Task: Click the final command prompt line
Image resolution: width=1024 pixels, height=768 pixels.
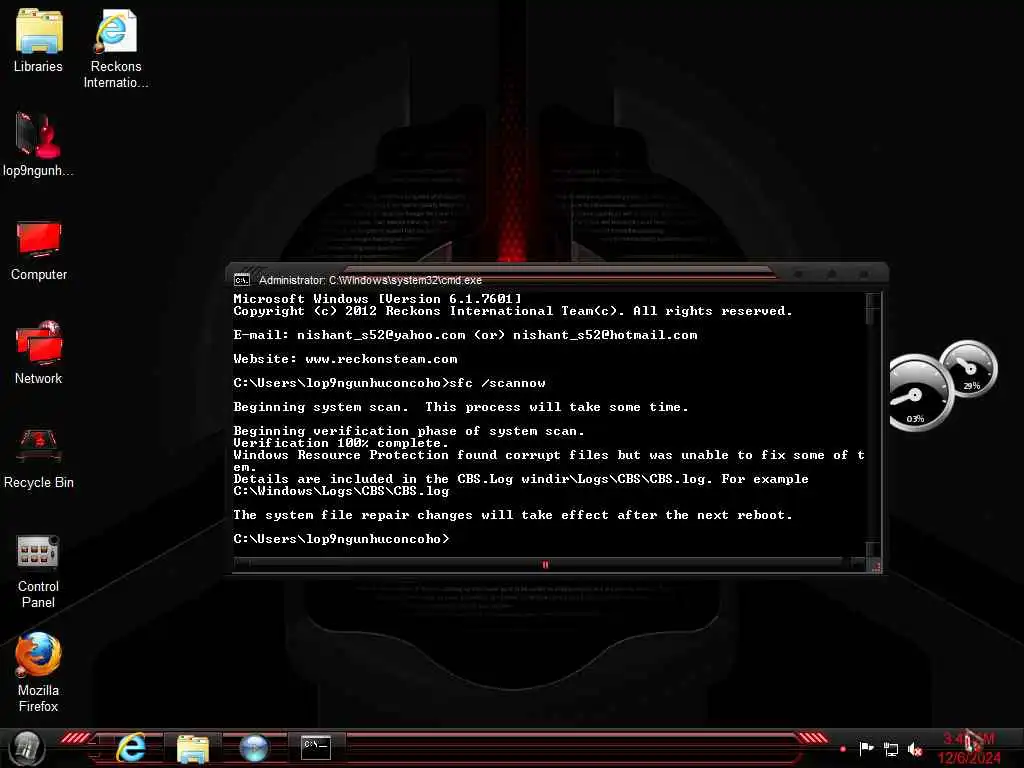Action: point(341,539)
